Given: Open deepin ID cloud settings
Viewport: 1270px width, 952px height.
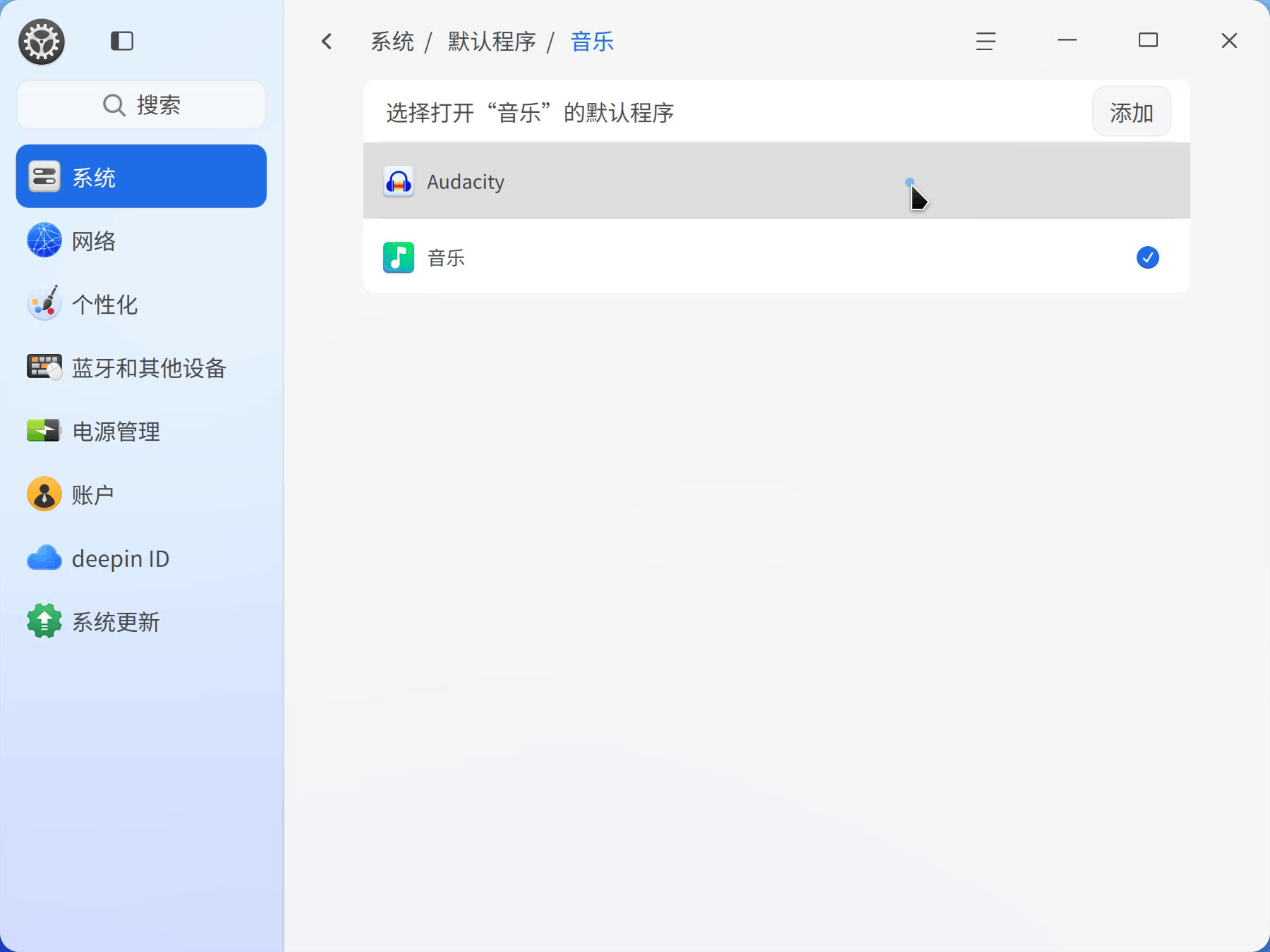Looking at the screenshot, I should [141, 558].
